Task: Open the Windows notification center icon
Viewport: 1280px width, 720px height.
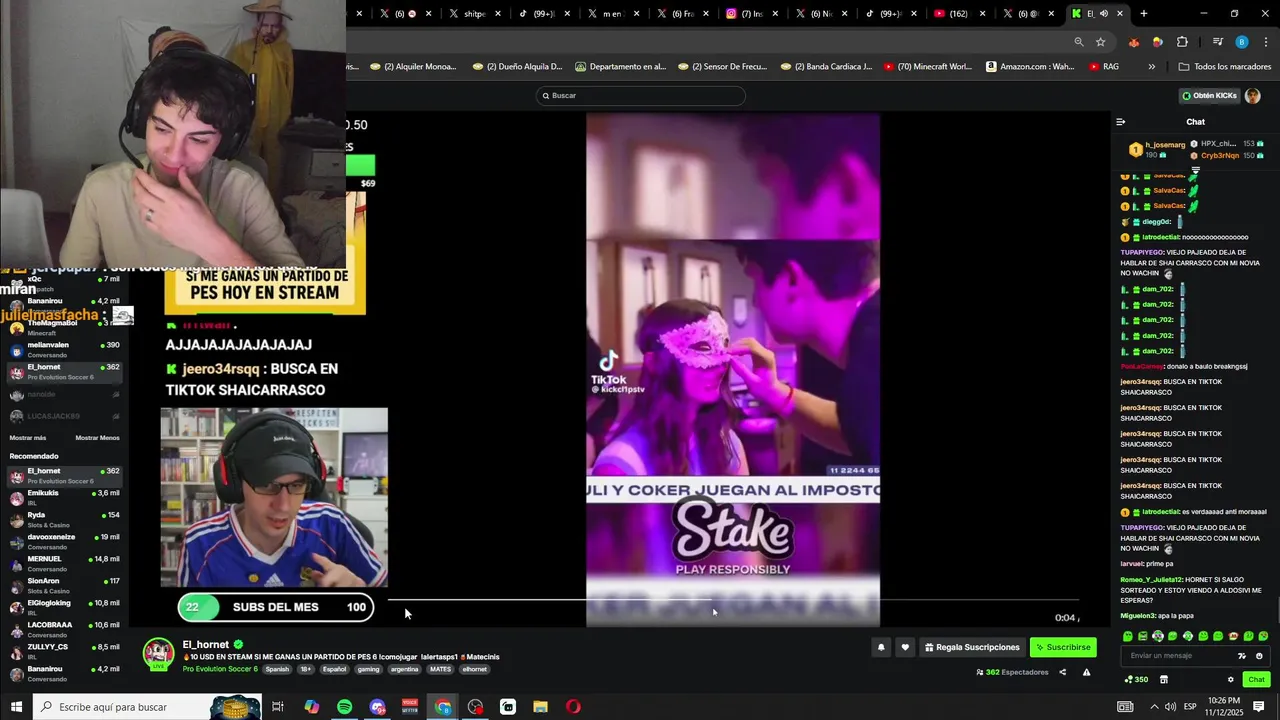Action: (1259, 707)
